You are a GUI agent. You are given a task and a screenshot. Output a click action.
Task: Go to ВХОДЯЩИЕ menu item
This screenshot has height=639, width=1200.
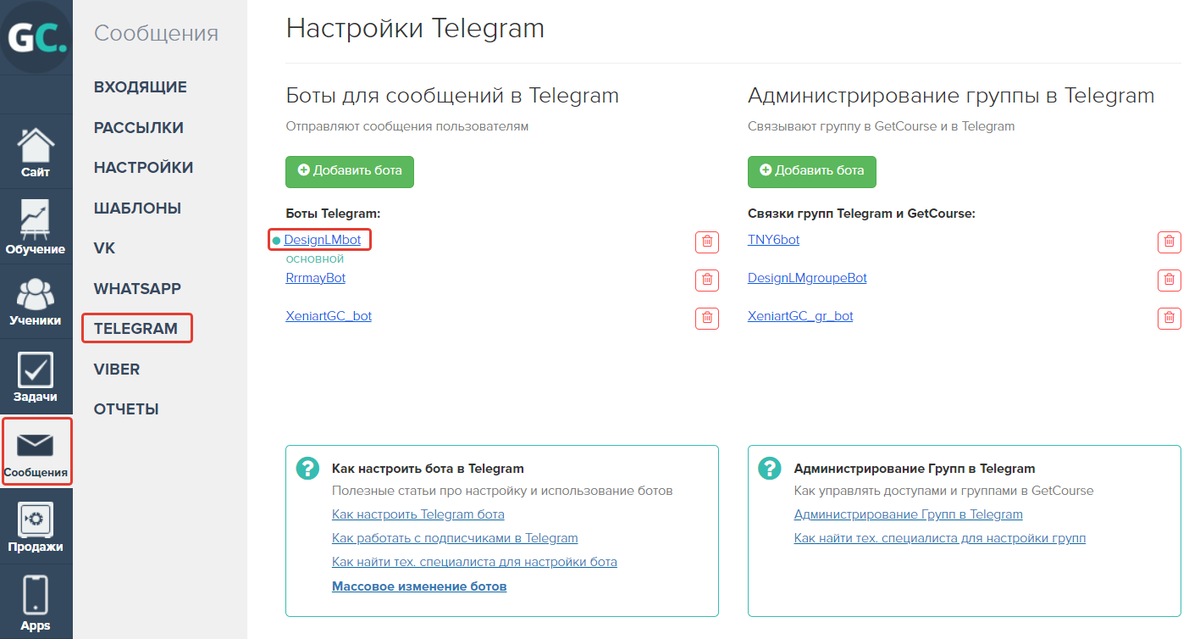(140, 87)
